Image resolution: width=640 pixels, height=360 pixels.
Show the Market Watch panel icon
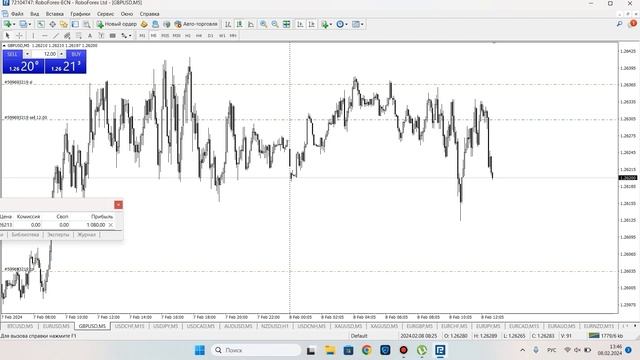click(41, 24)
